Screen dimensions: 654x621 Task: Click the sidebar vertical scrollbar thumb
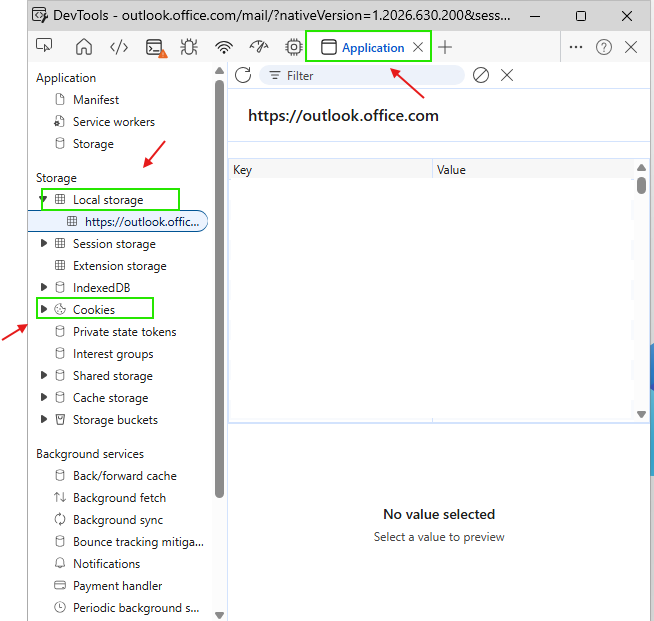pos(219,289)
